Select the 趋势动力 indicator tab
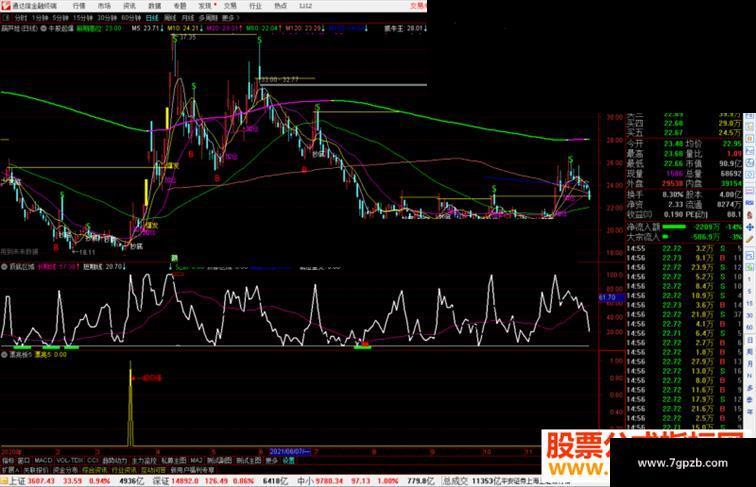The height and width of the screenshot is (487, 756). point(115,461)
